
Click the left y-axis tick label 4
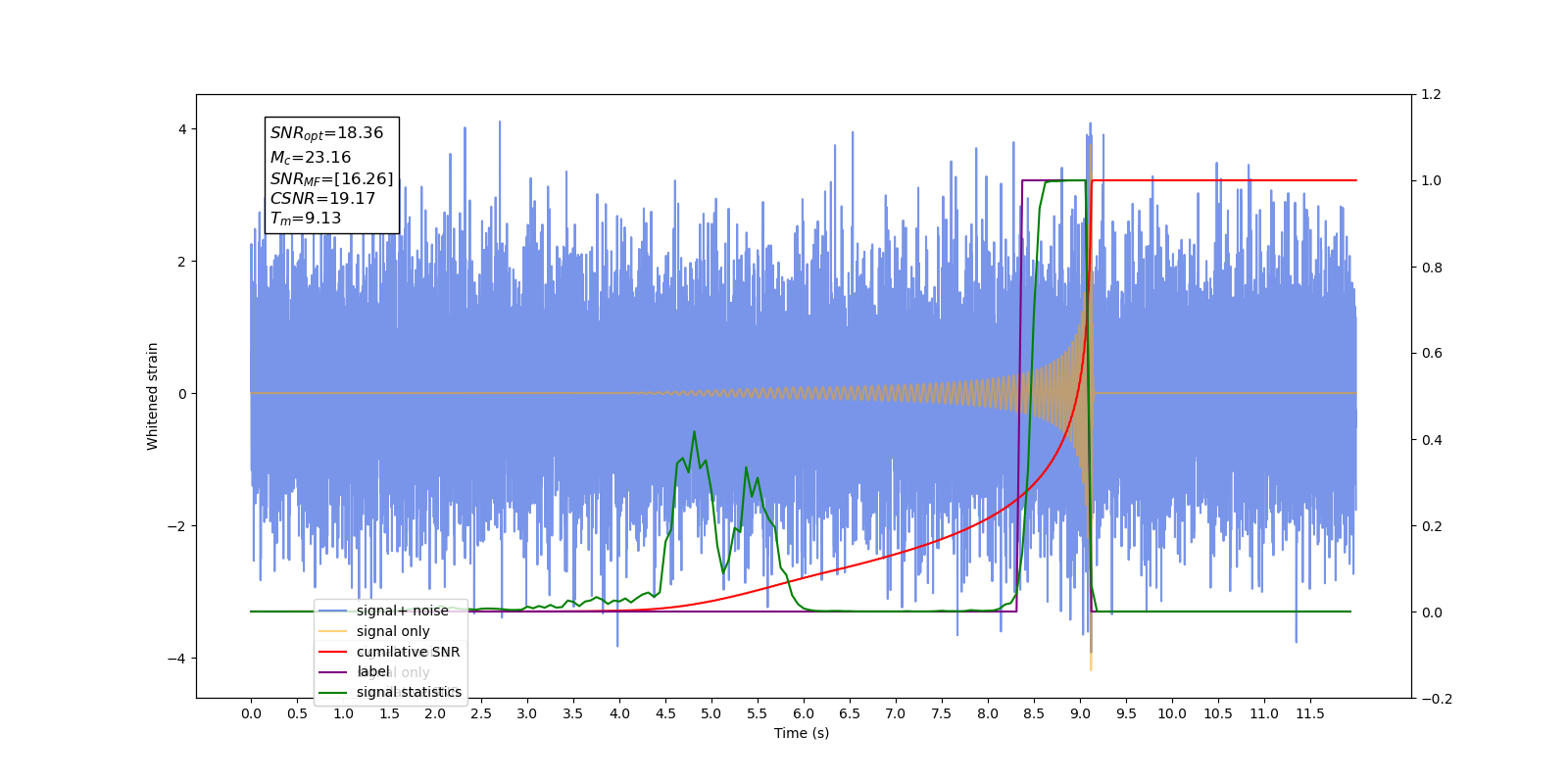click(182, 129)
